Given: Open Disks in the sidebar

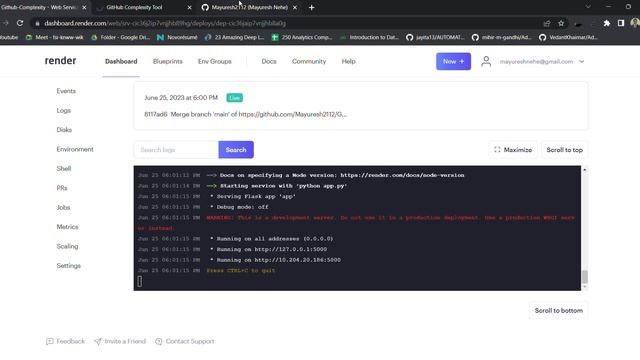Looking at the screenshot, I should coord(64,130).
